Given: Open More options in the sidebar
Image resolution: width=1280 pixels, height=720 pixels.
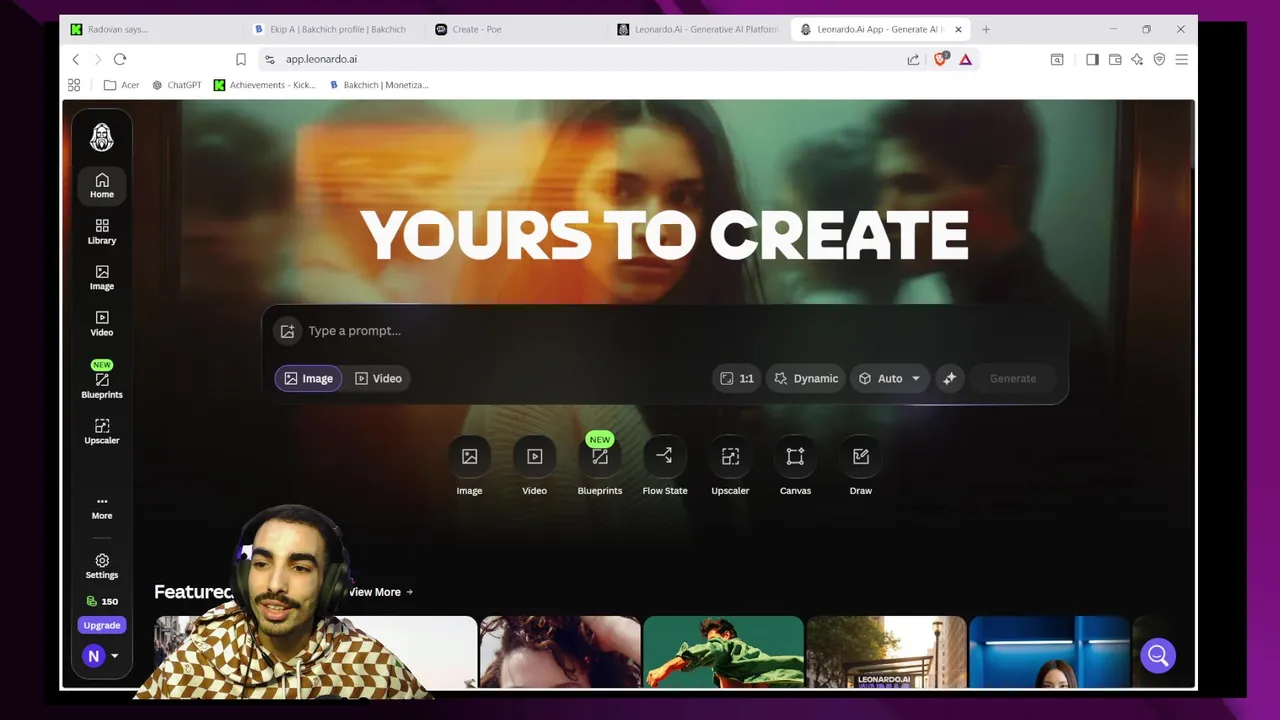Looking at the screenshot, I should point(101,507).
